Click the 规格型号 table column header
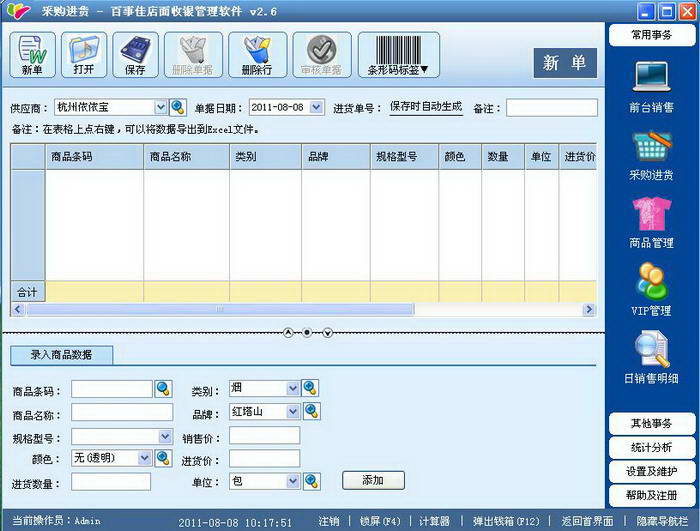The width and height of the screenshot is (700, 531). (x=404, y=157)
